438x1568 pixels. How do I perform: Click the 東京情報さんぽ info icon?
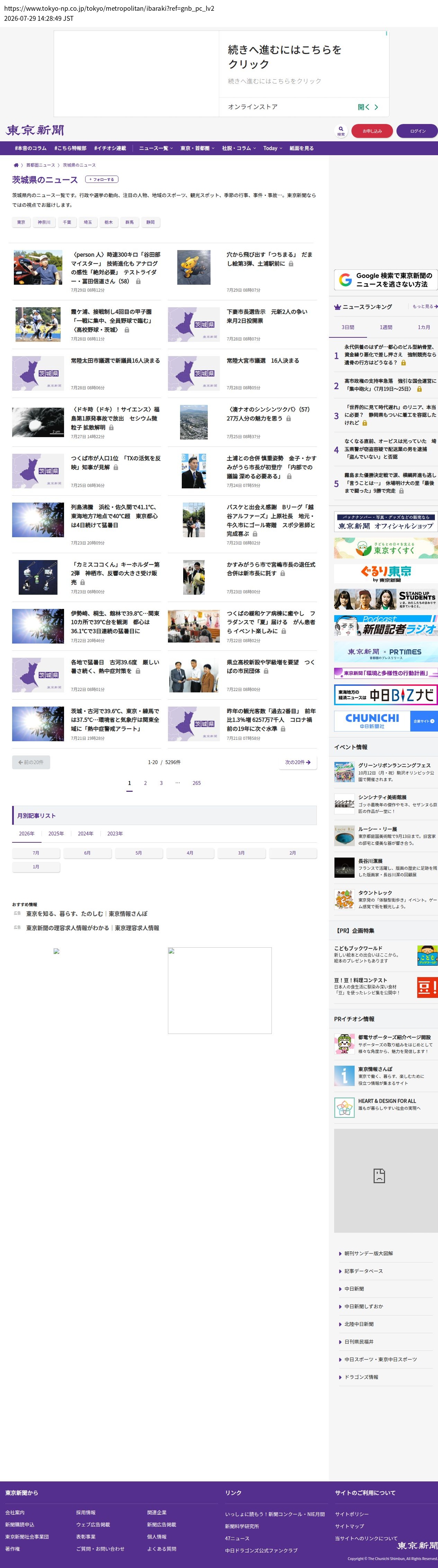coord(344,1075)
